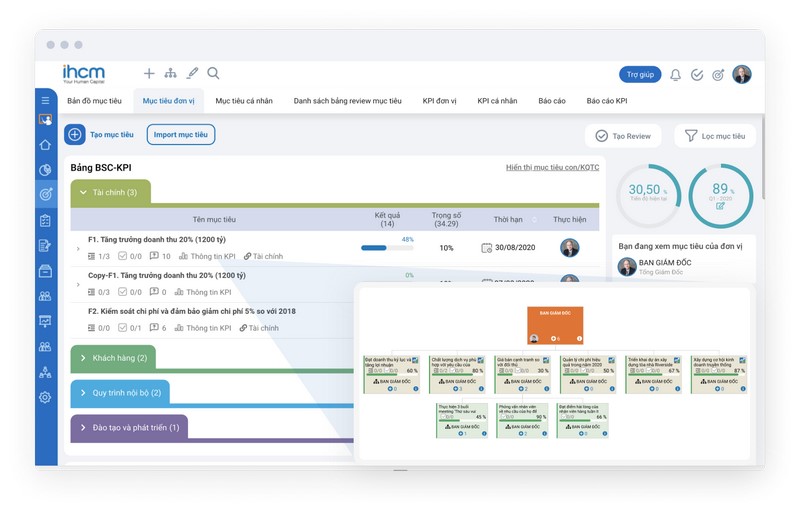This screenshot has height=514, width=800.
Task: Click the F2. Kiểm soát chi phí goal title
Action: pos(191,311)
